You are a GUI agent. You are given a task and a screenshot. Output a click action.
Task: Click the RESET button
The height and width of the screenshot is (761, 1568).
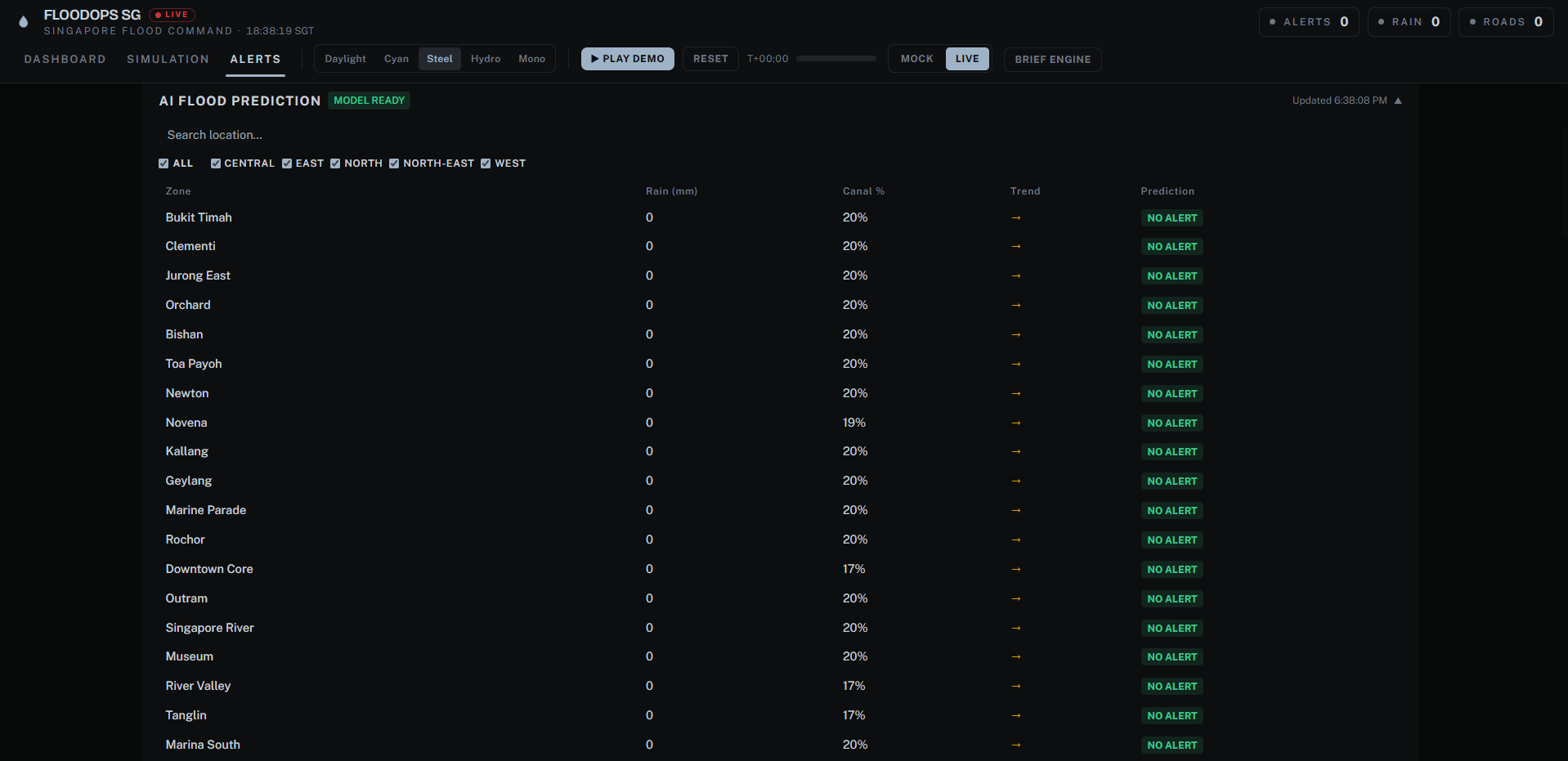point(710,59)
